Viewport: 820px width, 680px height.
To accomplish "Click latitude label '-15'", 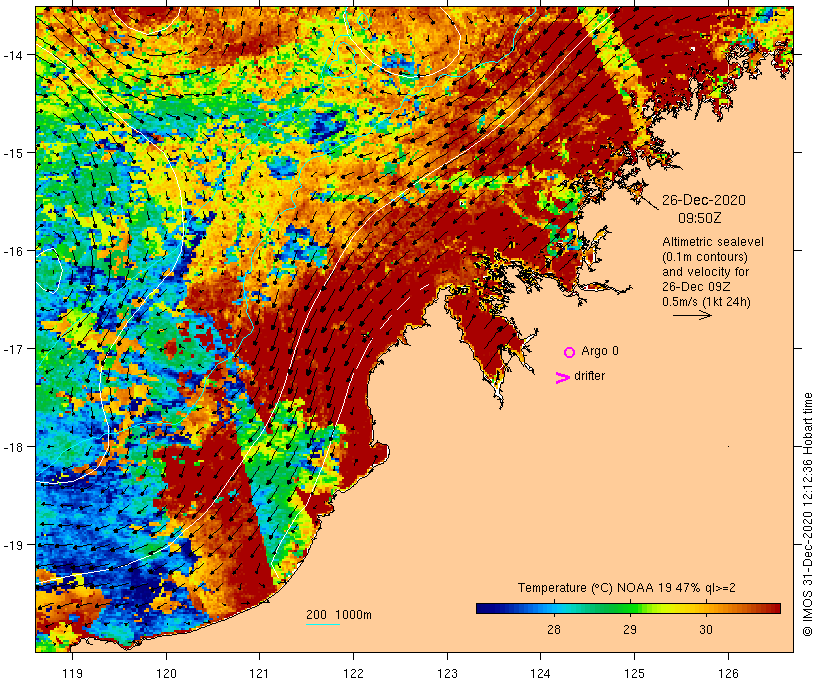I will [13, 153].
